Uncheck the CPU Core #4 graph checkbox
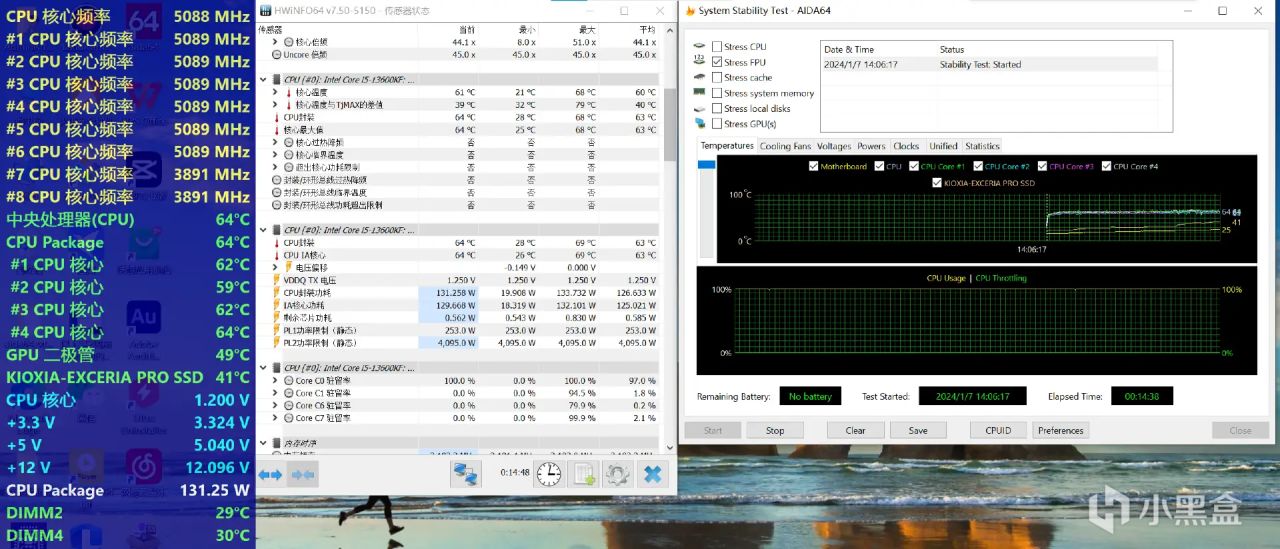 click(x=1106, y=166)
